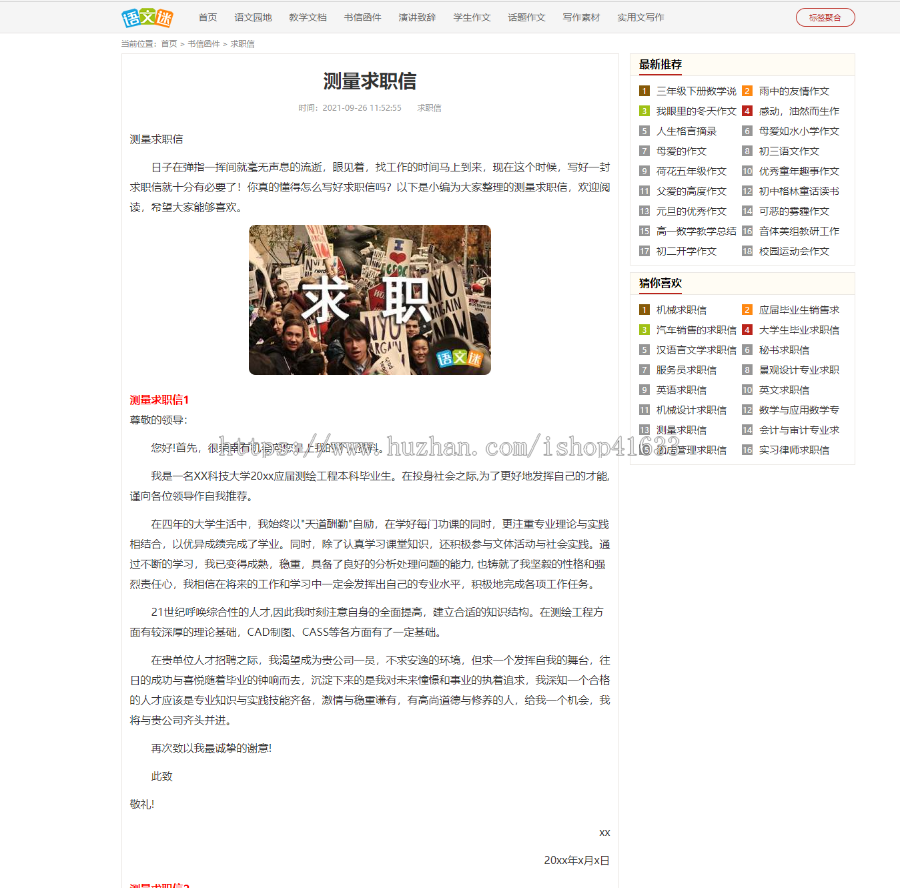Open recommended article 校园运动会作文

[794, 251]
